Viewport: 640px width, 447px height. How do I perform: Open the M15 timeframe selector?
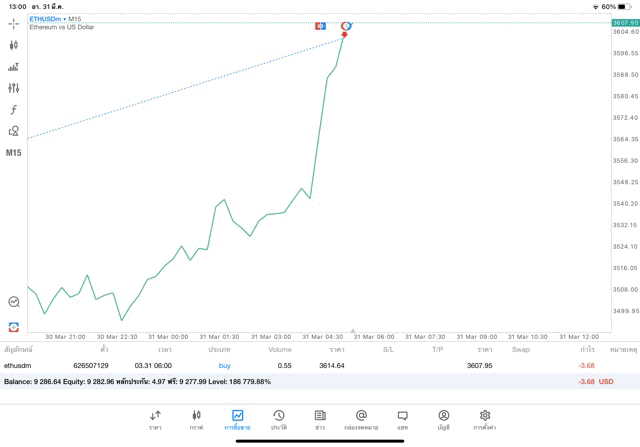(14, 153)
